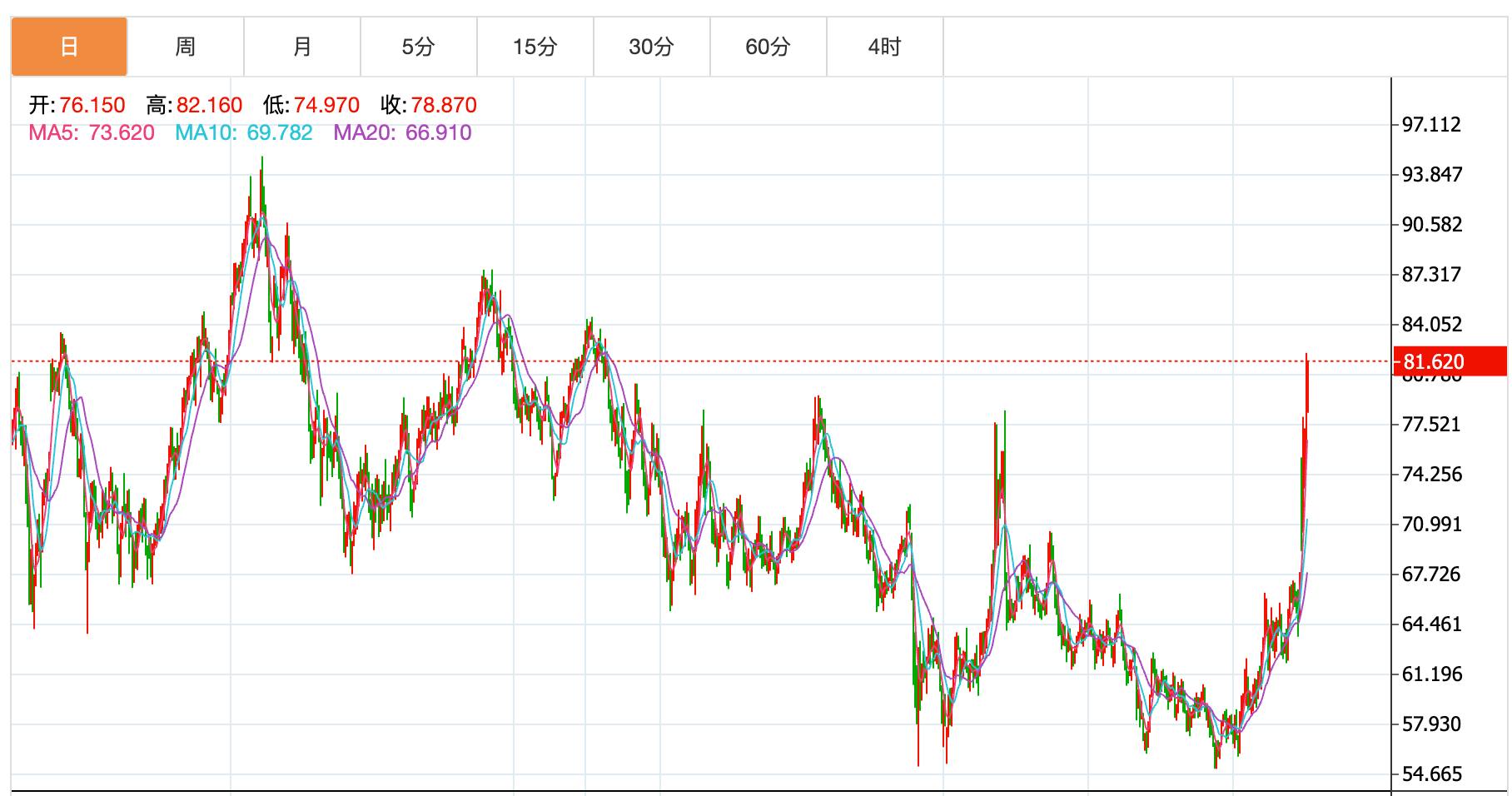
Task: Click the 开 opening price value 76.150
Action: click(x=92, y=105)
